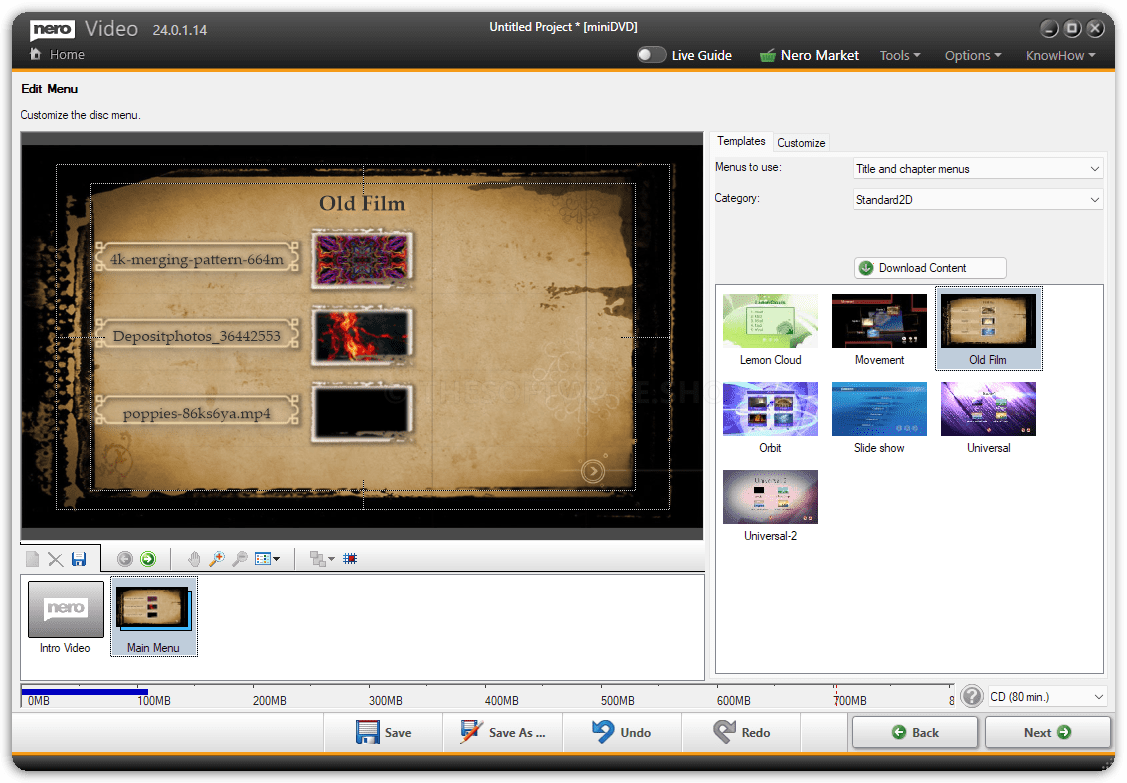Viewport: 1127px width, 783px height.
Task: Select the poppies-86ks6ya.mp4 menu button
Action: 197,413
